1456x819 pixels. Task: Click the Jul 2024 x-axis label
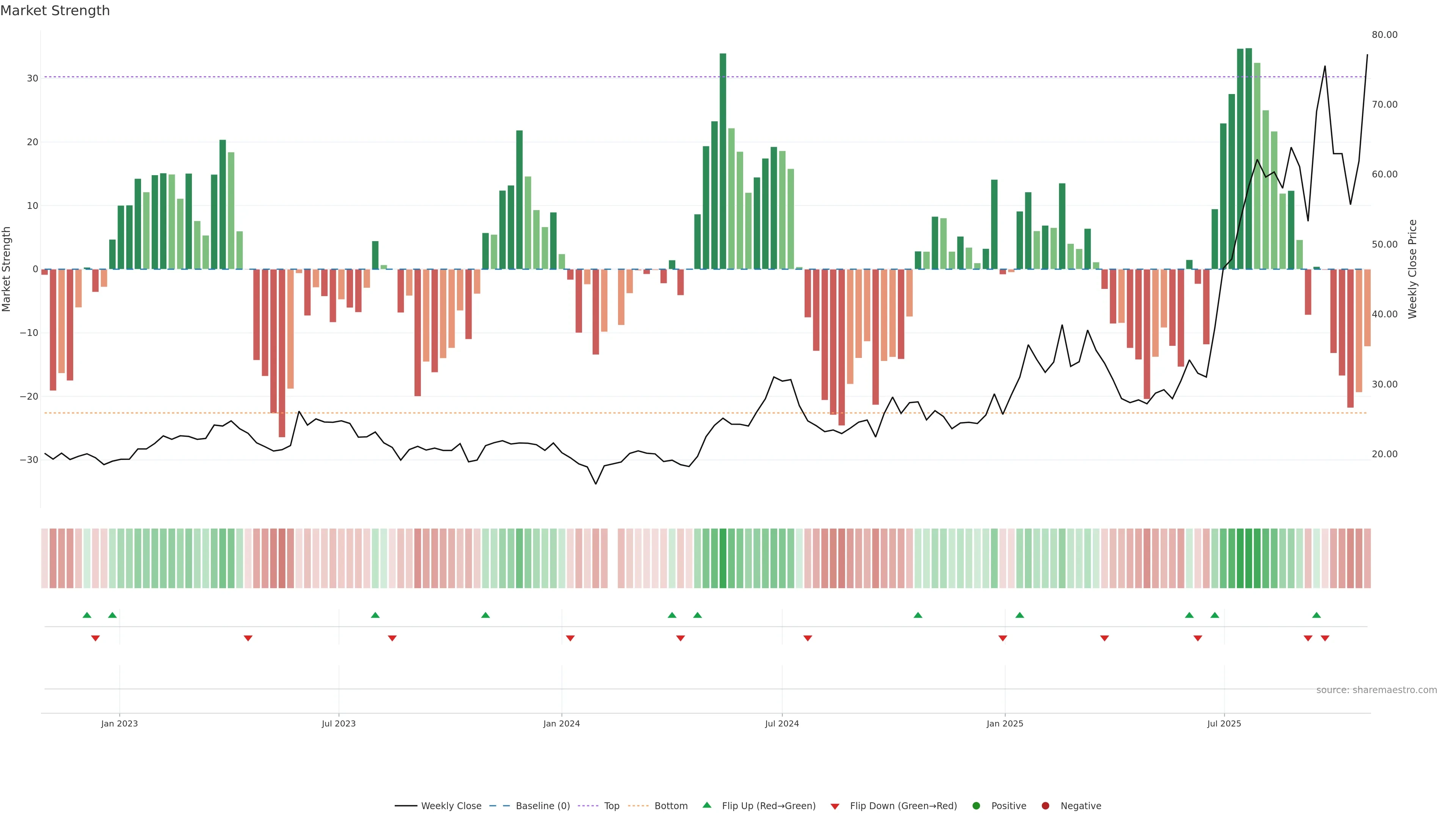coord(782,723)
